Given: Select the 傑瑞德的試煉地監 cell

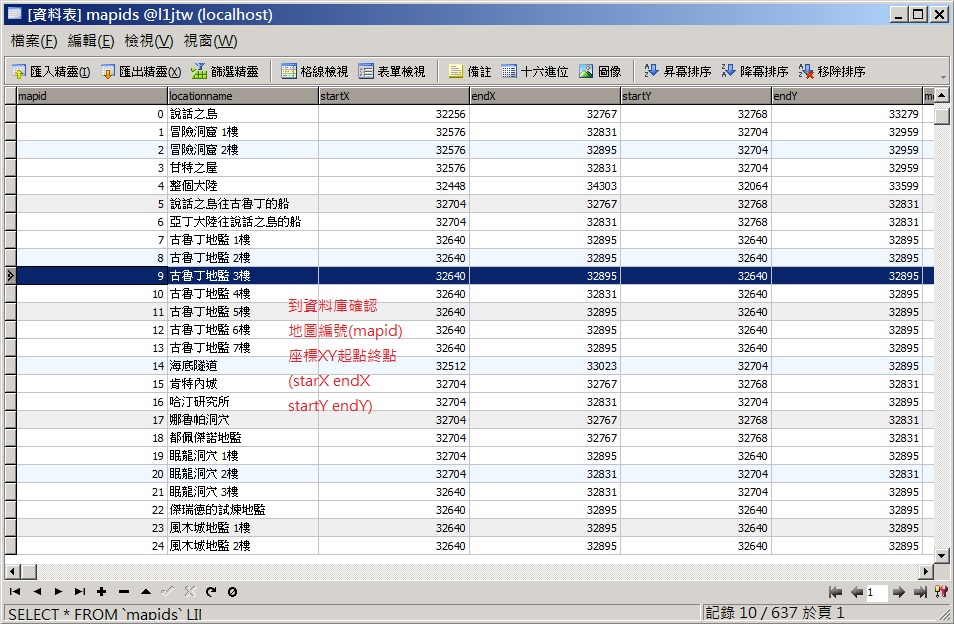Looking at the screenshot, I should pyautogui.click(x=243, y=510).
